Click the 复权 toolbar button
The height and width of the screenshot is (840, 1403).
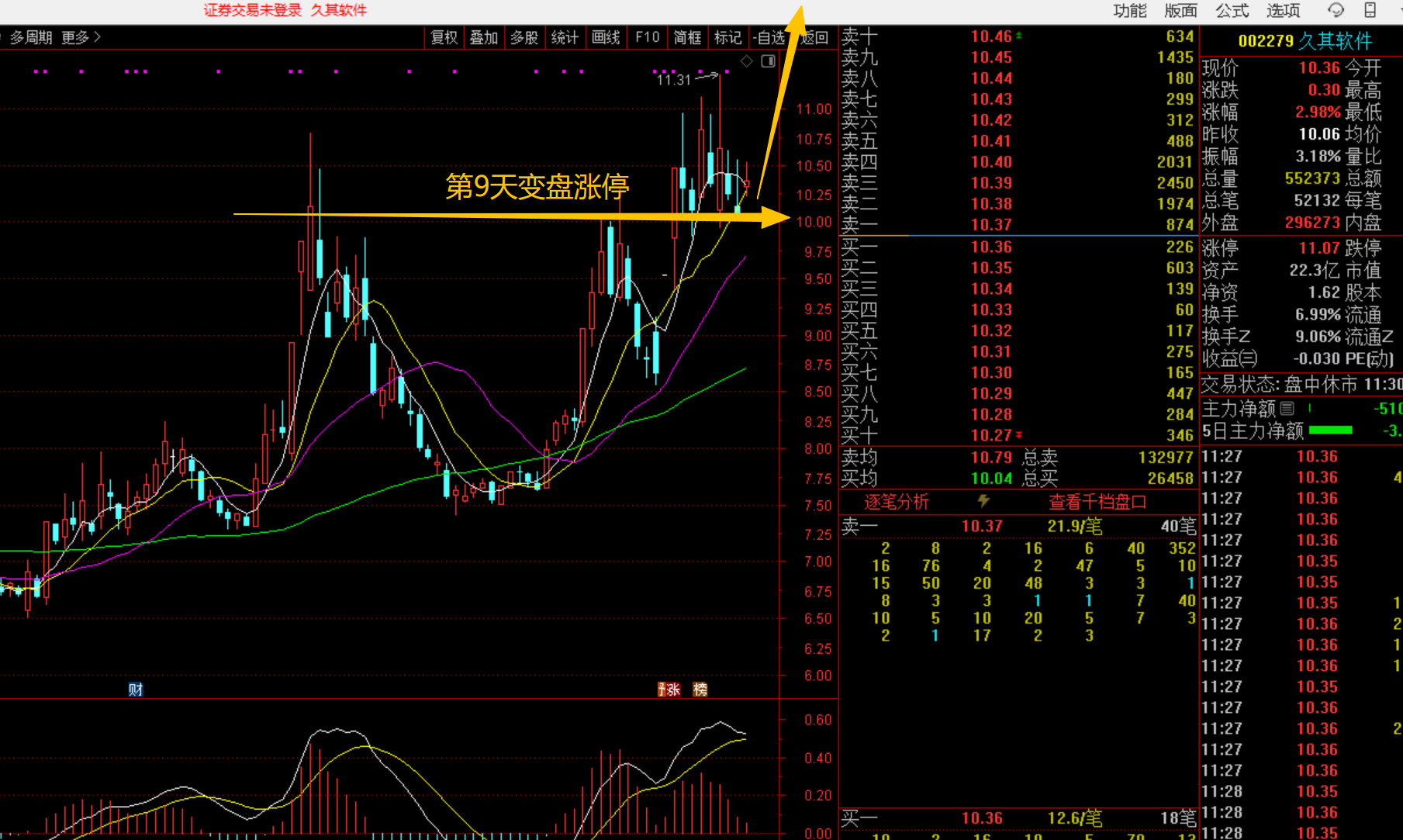tap(444, 37)
